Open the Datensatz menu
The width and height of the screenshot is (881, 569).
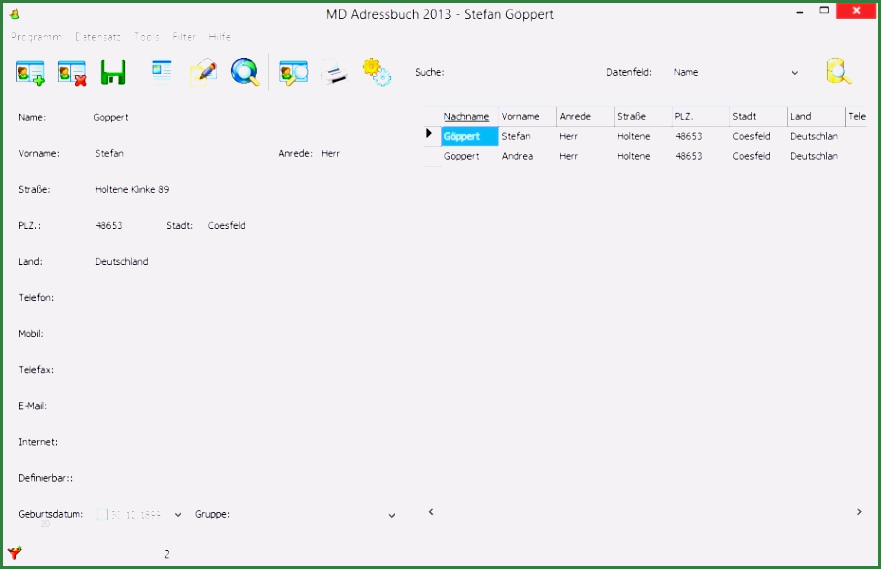(98, 37)
